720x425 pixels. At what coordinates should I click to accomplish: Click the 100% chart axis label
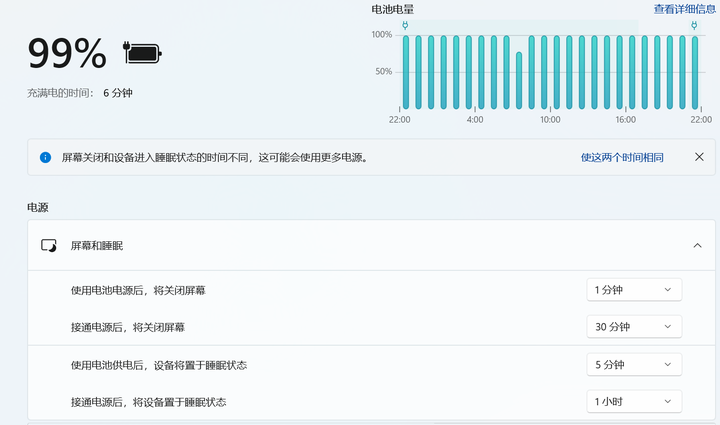382,34
